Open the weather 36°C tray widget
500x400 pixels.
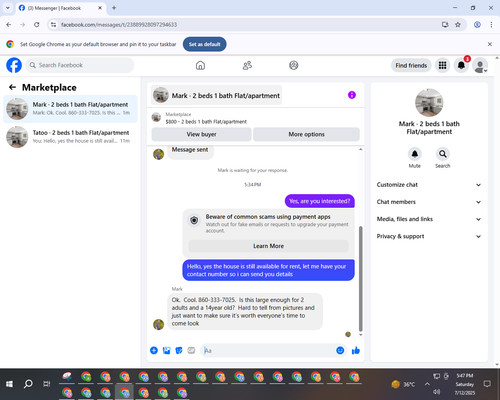(403, 384)
